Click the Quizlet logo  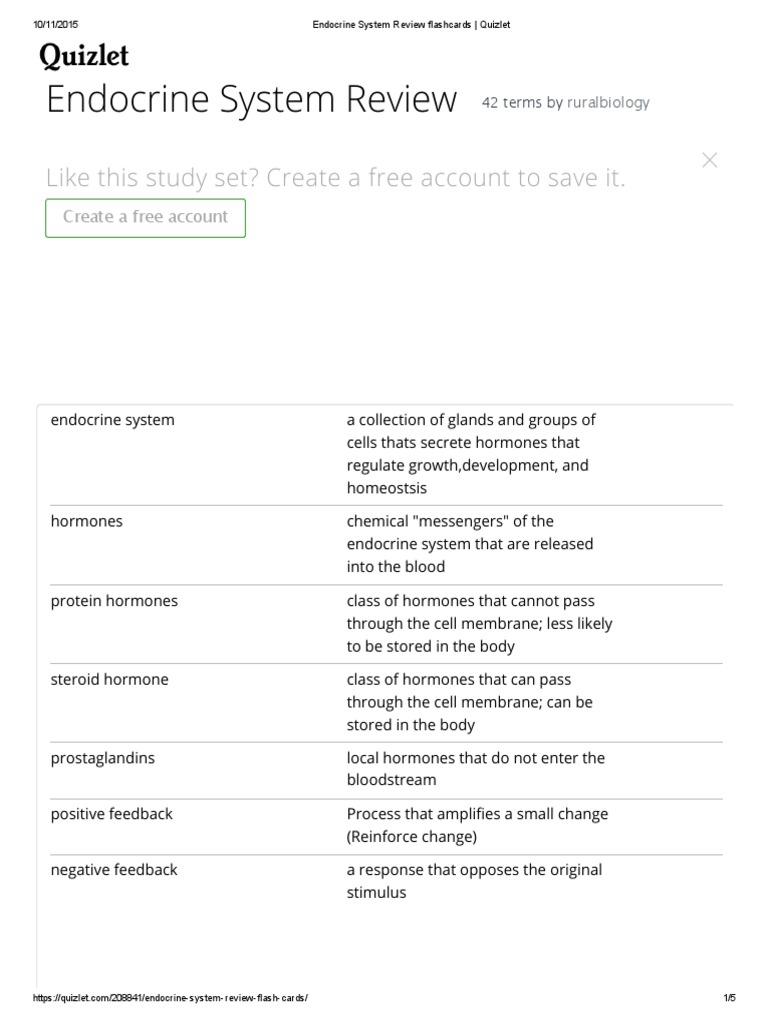pyautogui.click(x=85, y=57)
